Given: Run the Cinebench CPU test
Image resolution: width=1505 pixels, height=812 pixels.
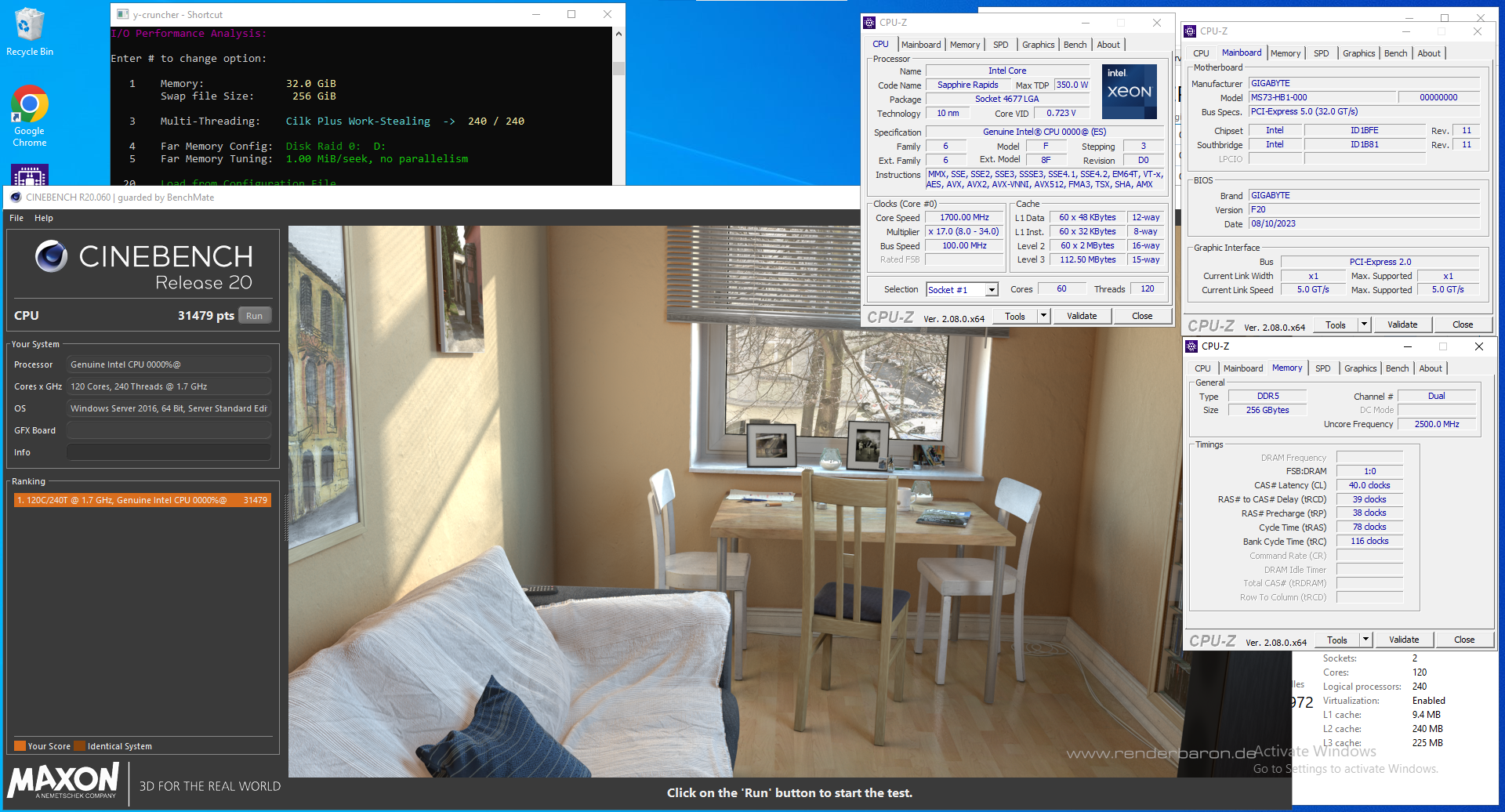Looking at the screenshot, I should click(x=255, y=316).
